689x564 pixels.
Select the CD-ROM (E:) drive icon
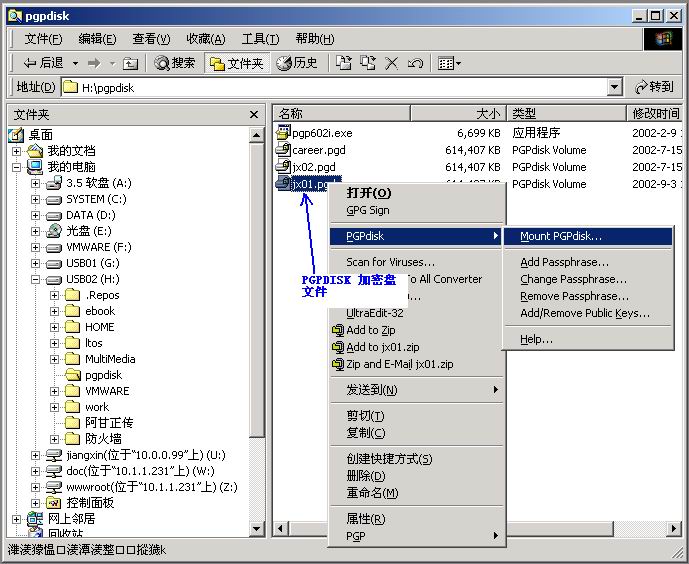coord(54,231)
